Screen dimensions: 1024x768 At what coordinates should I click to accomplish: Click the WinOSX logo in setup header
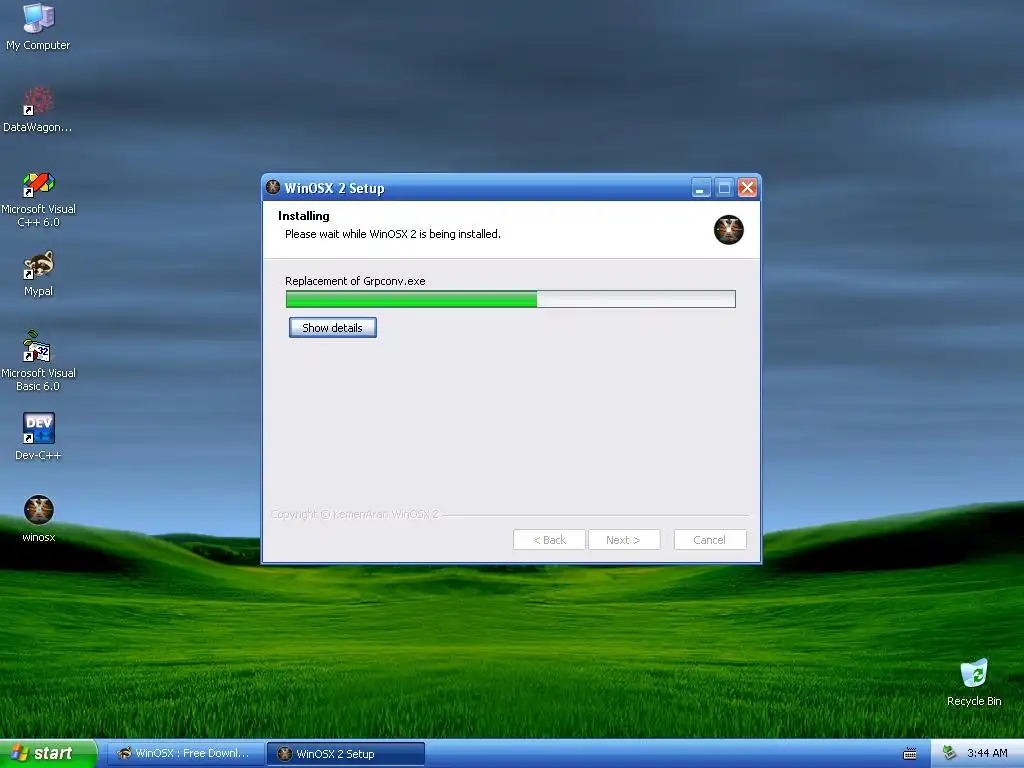pos(728,230)
